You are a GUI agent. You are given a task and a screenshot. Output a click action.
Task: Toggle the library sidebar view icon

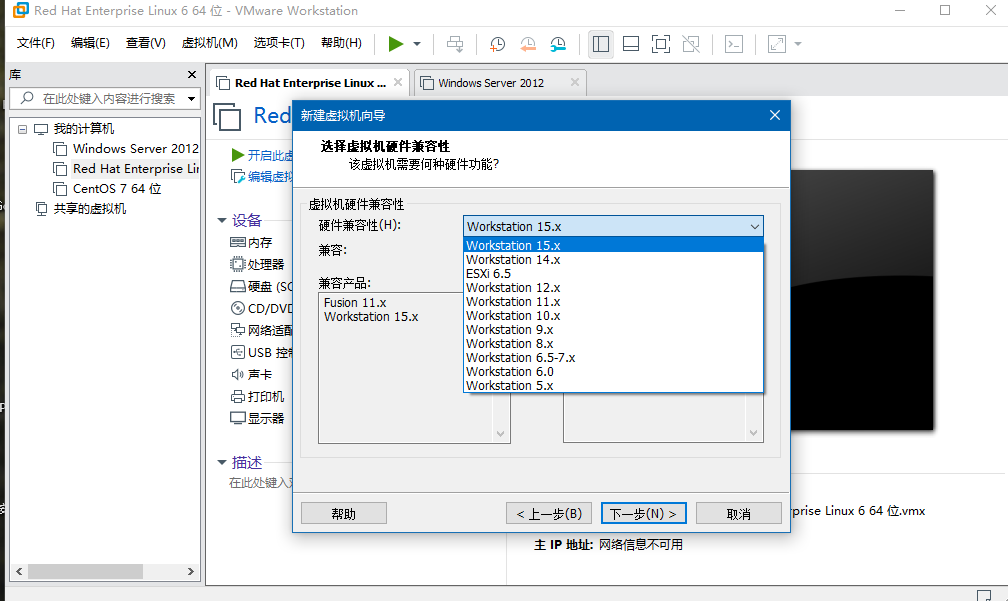(600, 44)
